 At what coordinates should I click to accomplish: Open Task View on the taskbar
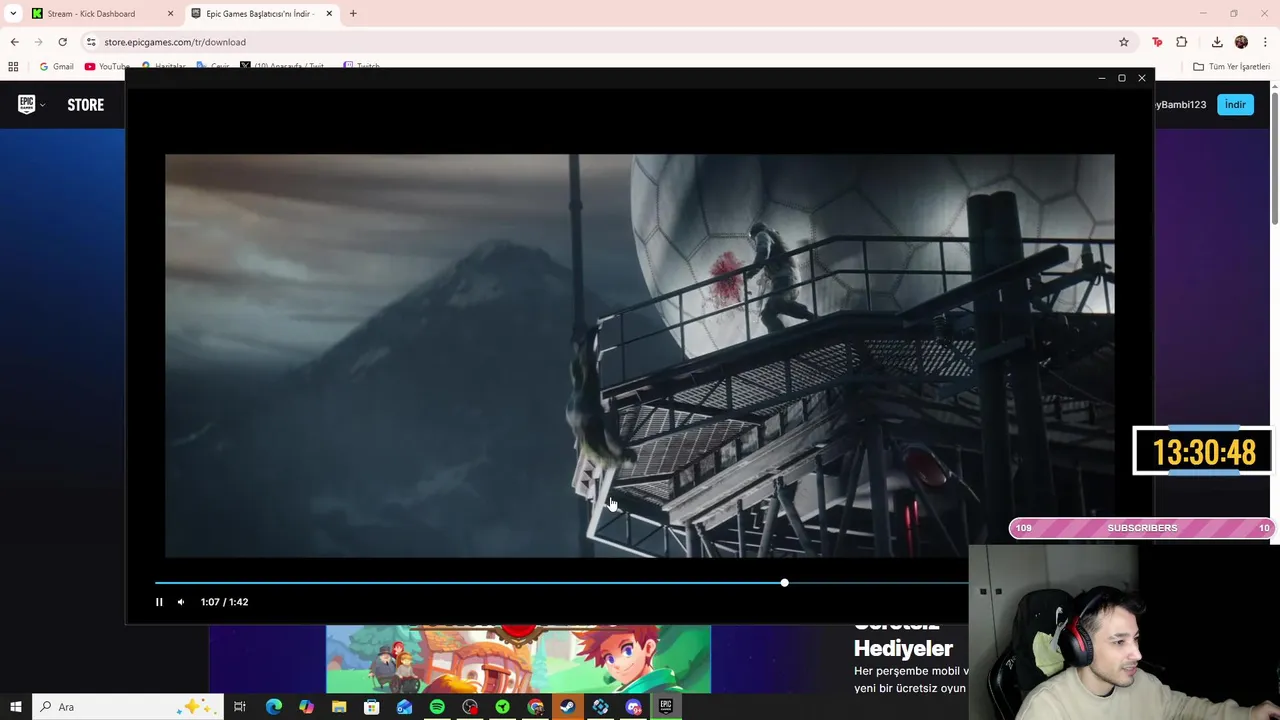point(240,707)
